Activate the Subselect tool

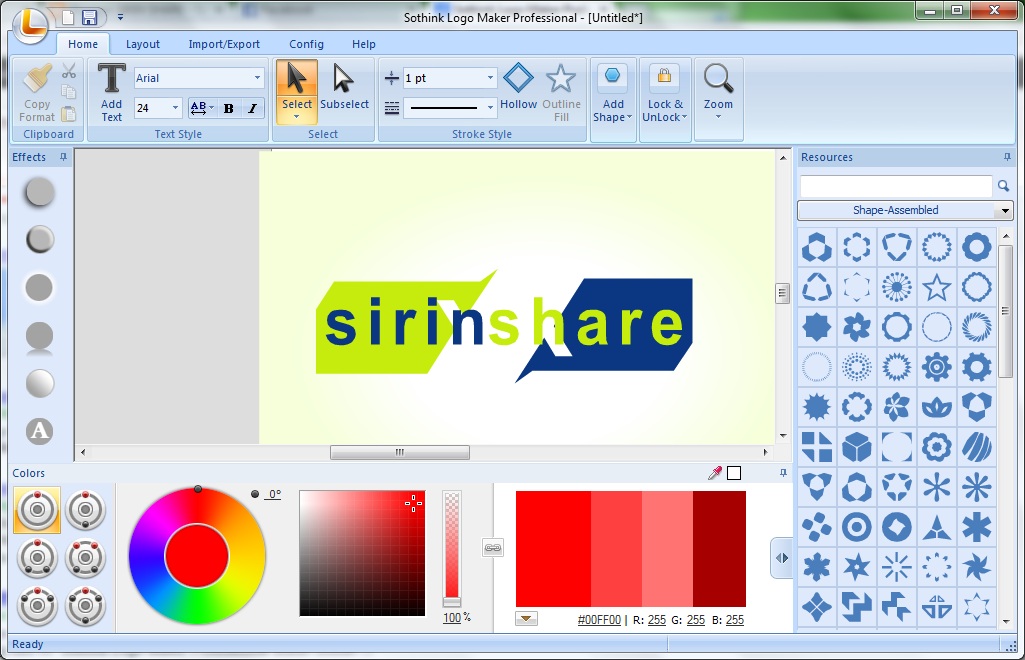pyautogui.click(x=344, y=90)
